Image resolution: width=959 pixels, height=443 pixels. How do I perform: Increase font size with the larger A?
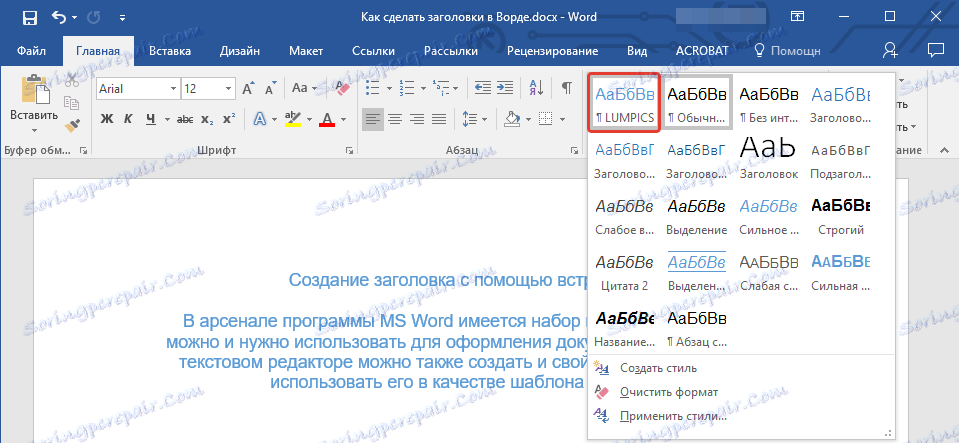(248, 89)
